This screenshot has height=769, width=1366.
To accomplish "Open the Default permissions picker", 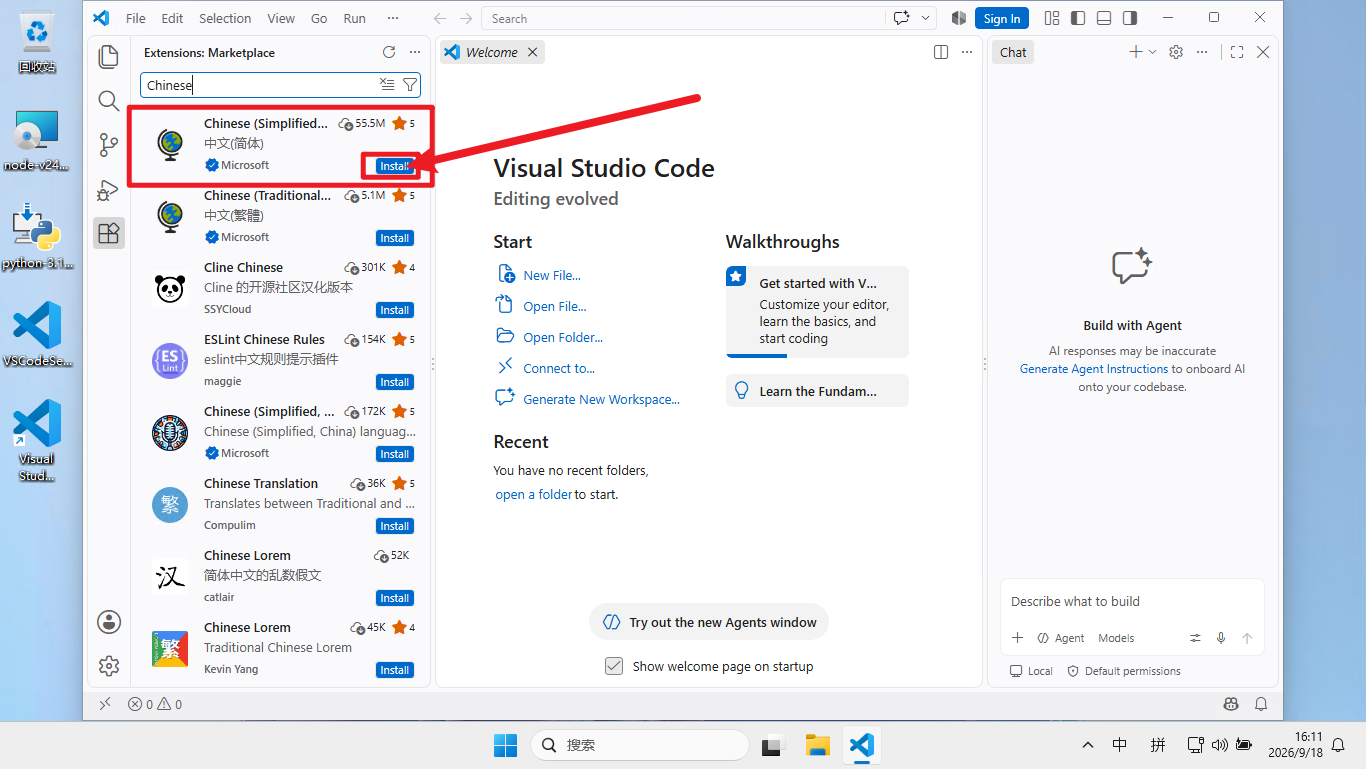I will (1124, 671).
